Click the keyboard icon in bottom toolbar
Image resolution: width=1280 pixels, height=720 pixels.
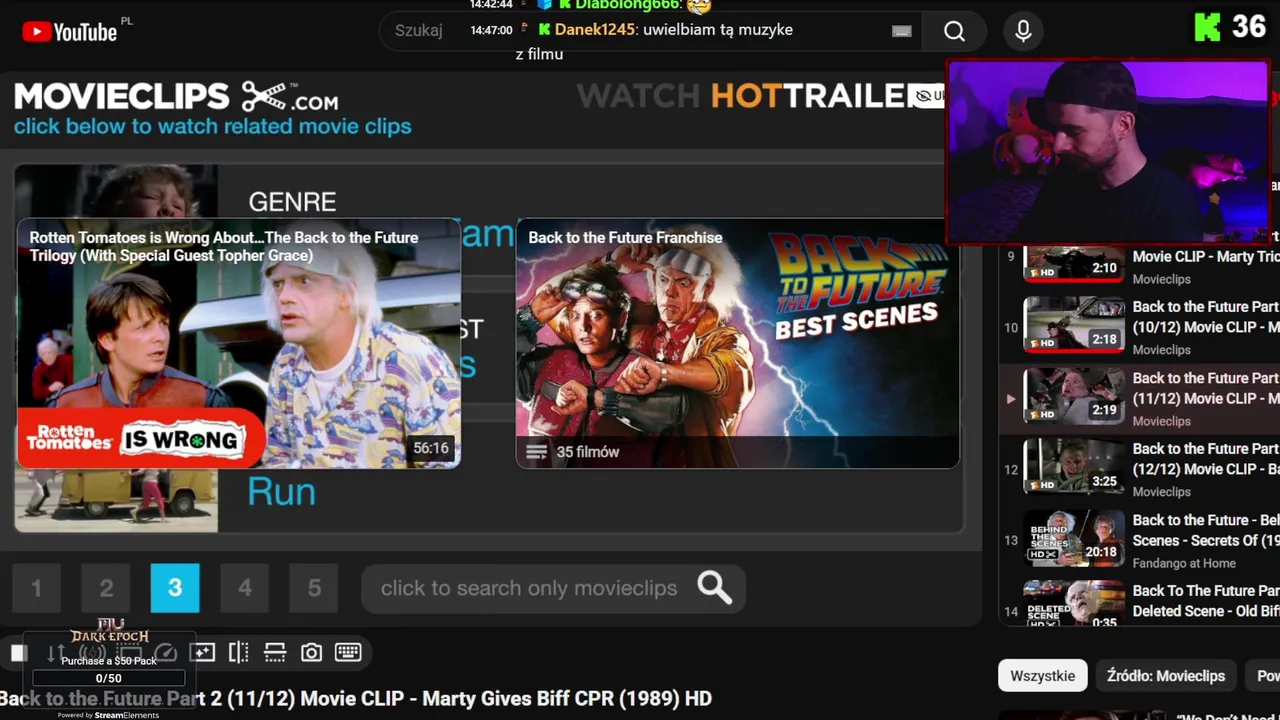click(x=348, y=653)
